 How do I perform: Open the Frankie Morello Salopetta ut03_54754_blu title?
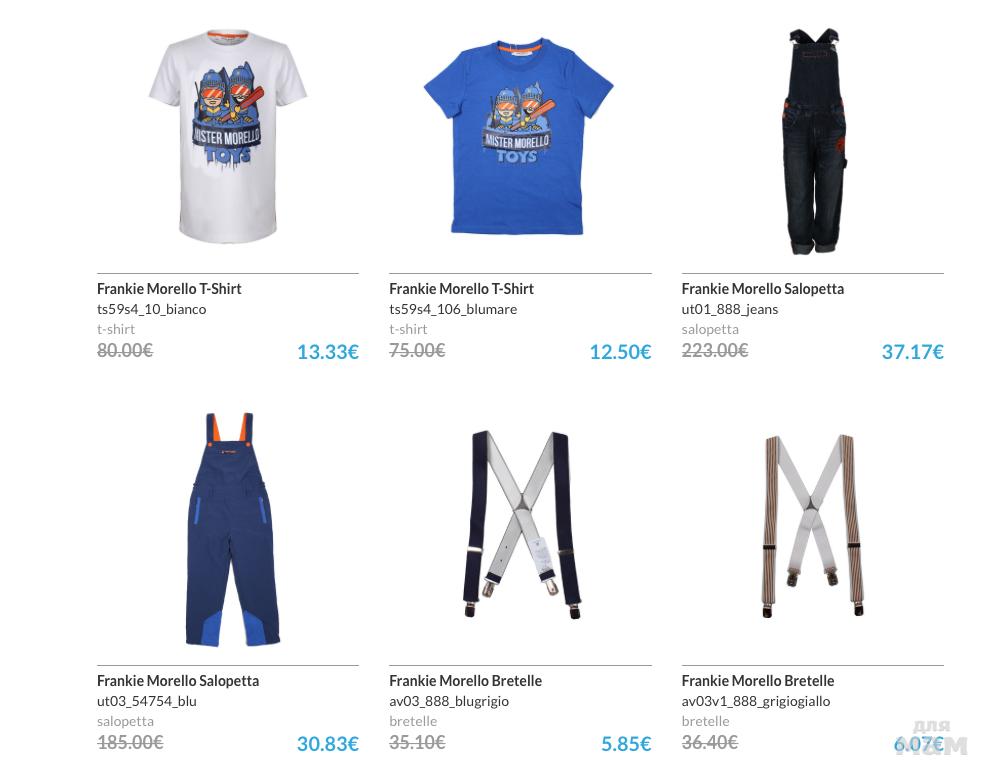178,681
